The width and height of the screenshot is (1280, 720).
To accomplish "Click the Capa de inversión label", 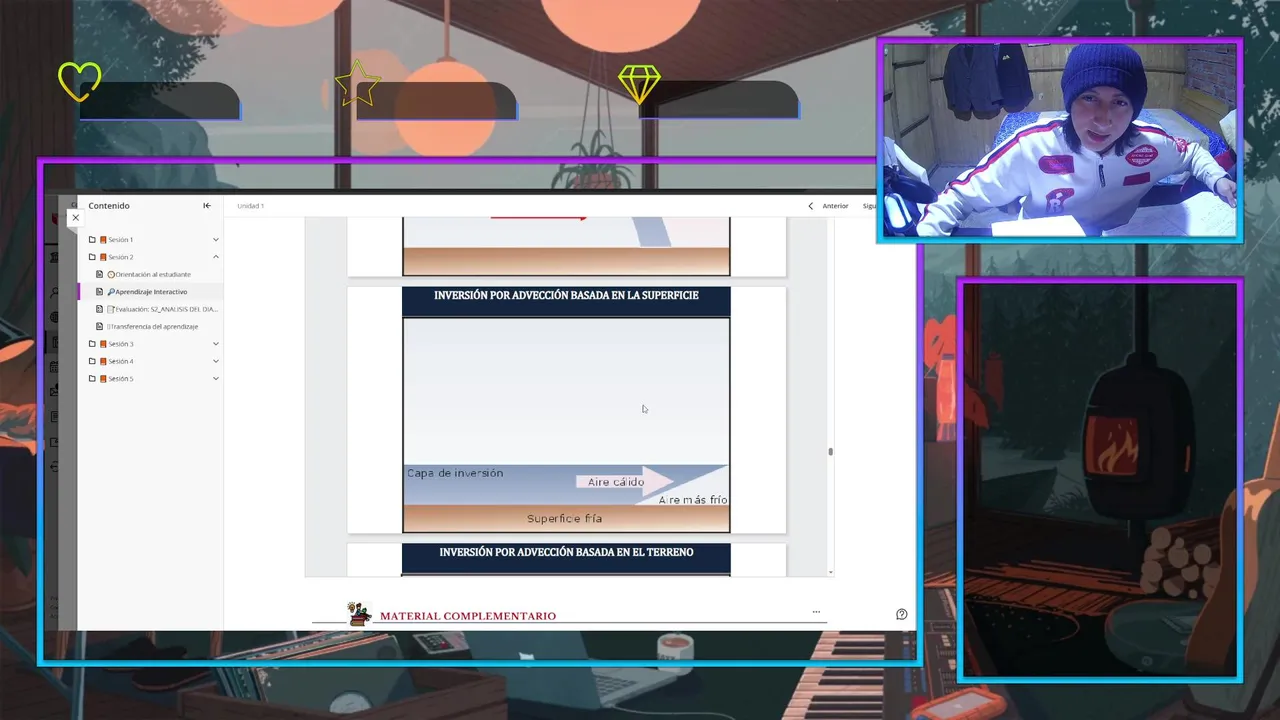I will (455, 473).
